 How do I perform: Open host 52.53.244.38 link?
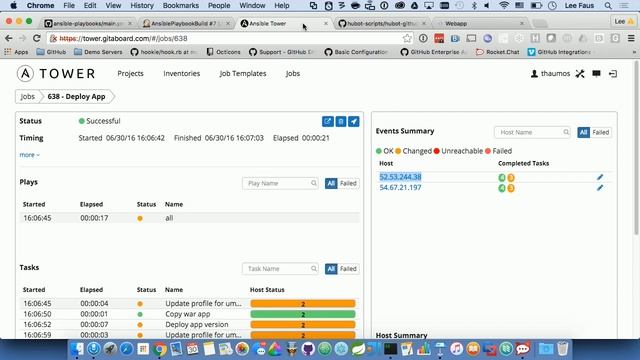tap(400, 177)
